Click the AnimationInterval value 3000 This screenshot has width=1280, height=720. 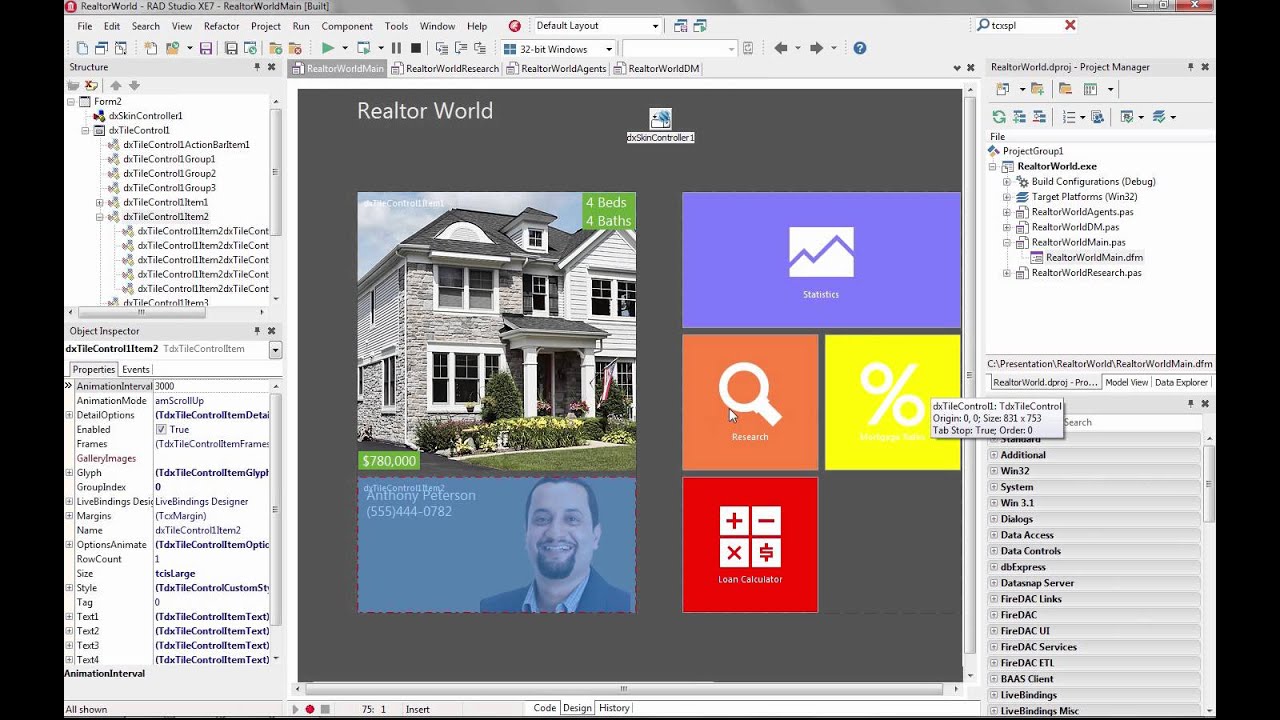pyautogui.click(x=211, y=386)
